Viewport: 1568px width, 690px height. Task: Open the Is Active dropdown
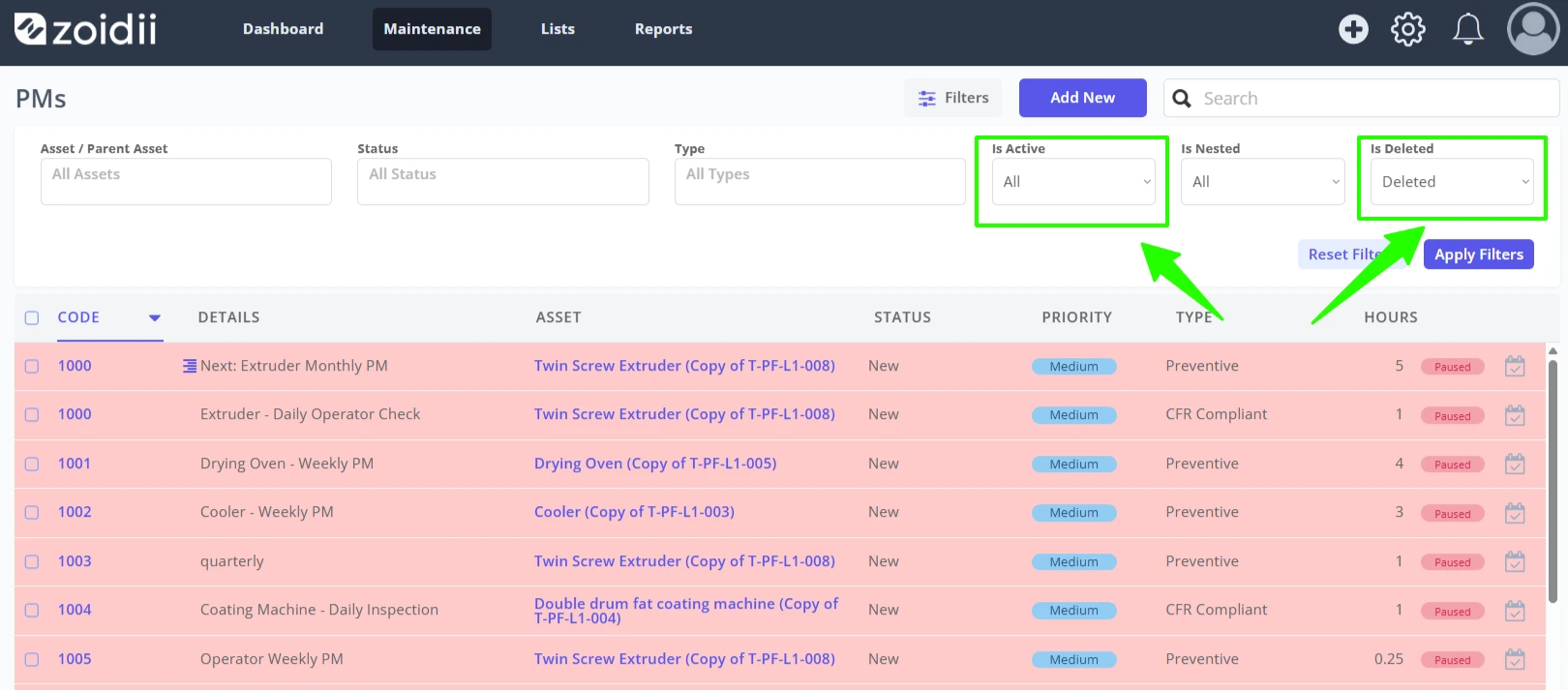point(1073,182)
